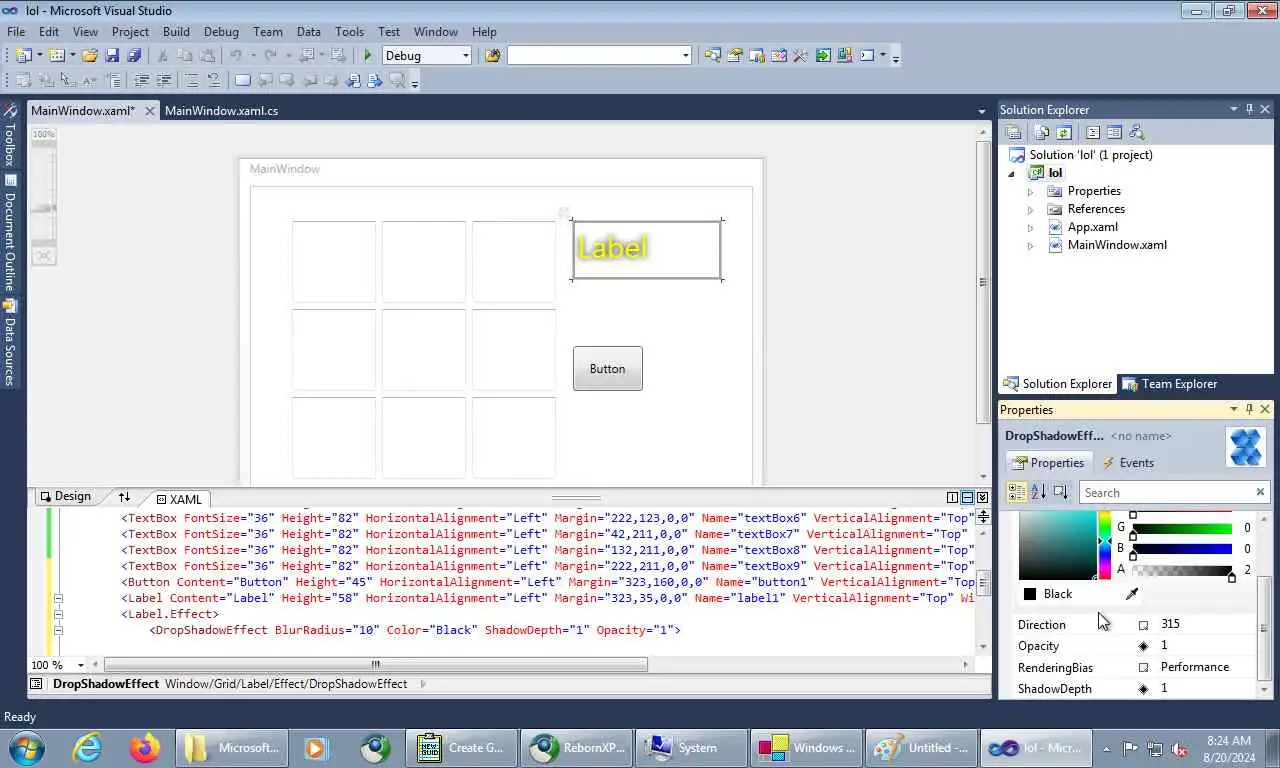Image resolution: width=1280 pixels, height=768 pixels.
Task: Click Solution Explorer Properties toolbar icon
Action: 1013,132
